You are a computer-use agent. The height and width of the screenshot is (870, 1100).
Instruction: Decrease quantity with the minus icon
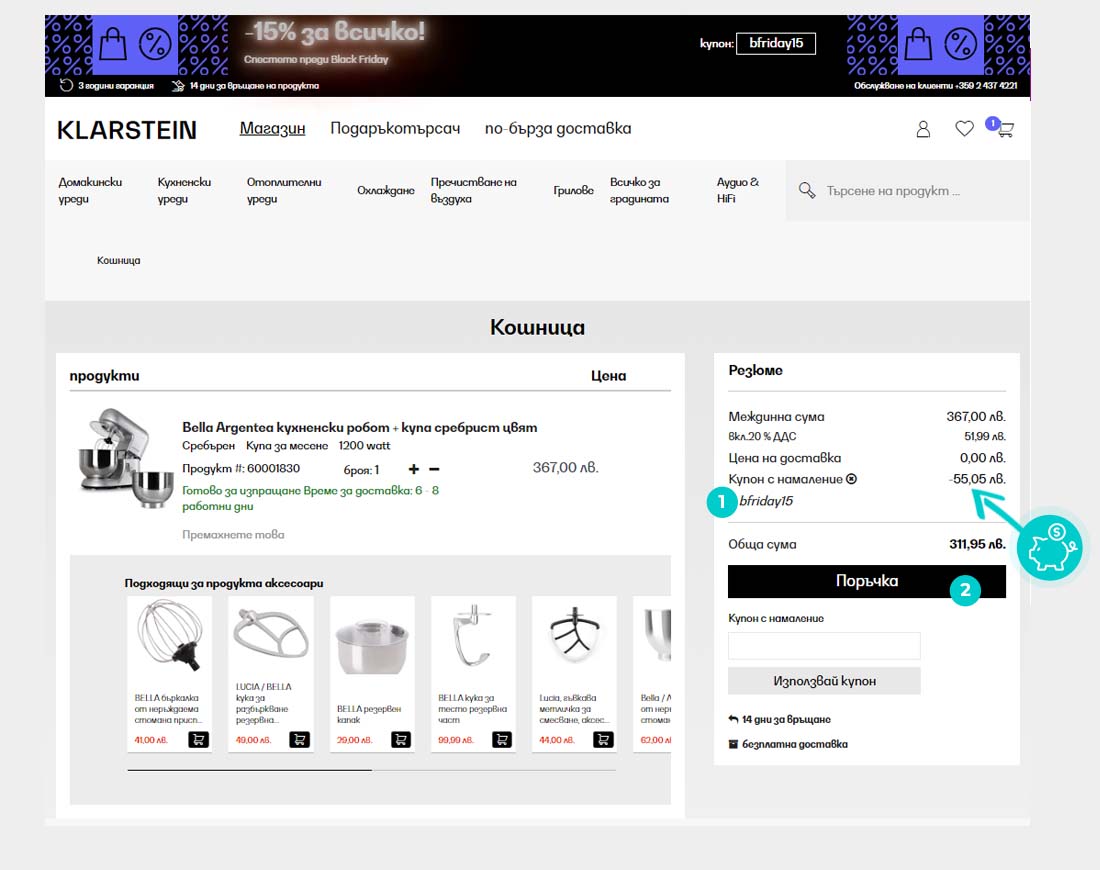point(434,469)
